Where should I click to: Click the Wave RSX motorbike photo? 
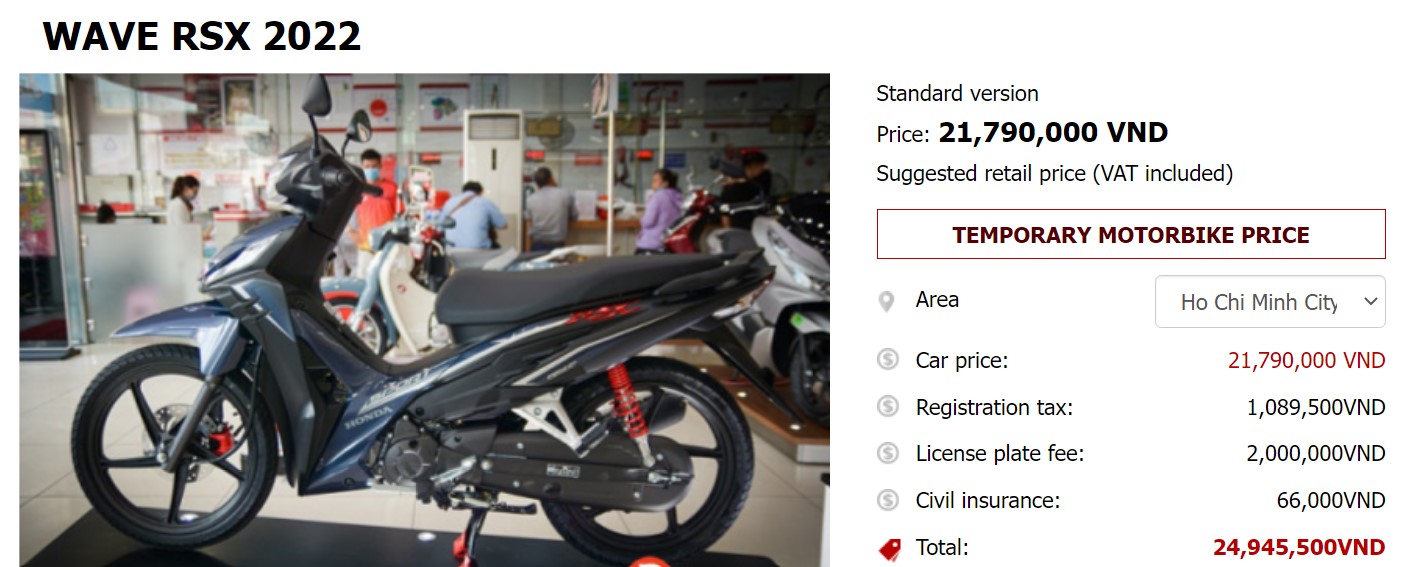[424, 320]
